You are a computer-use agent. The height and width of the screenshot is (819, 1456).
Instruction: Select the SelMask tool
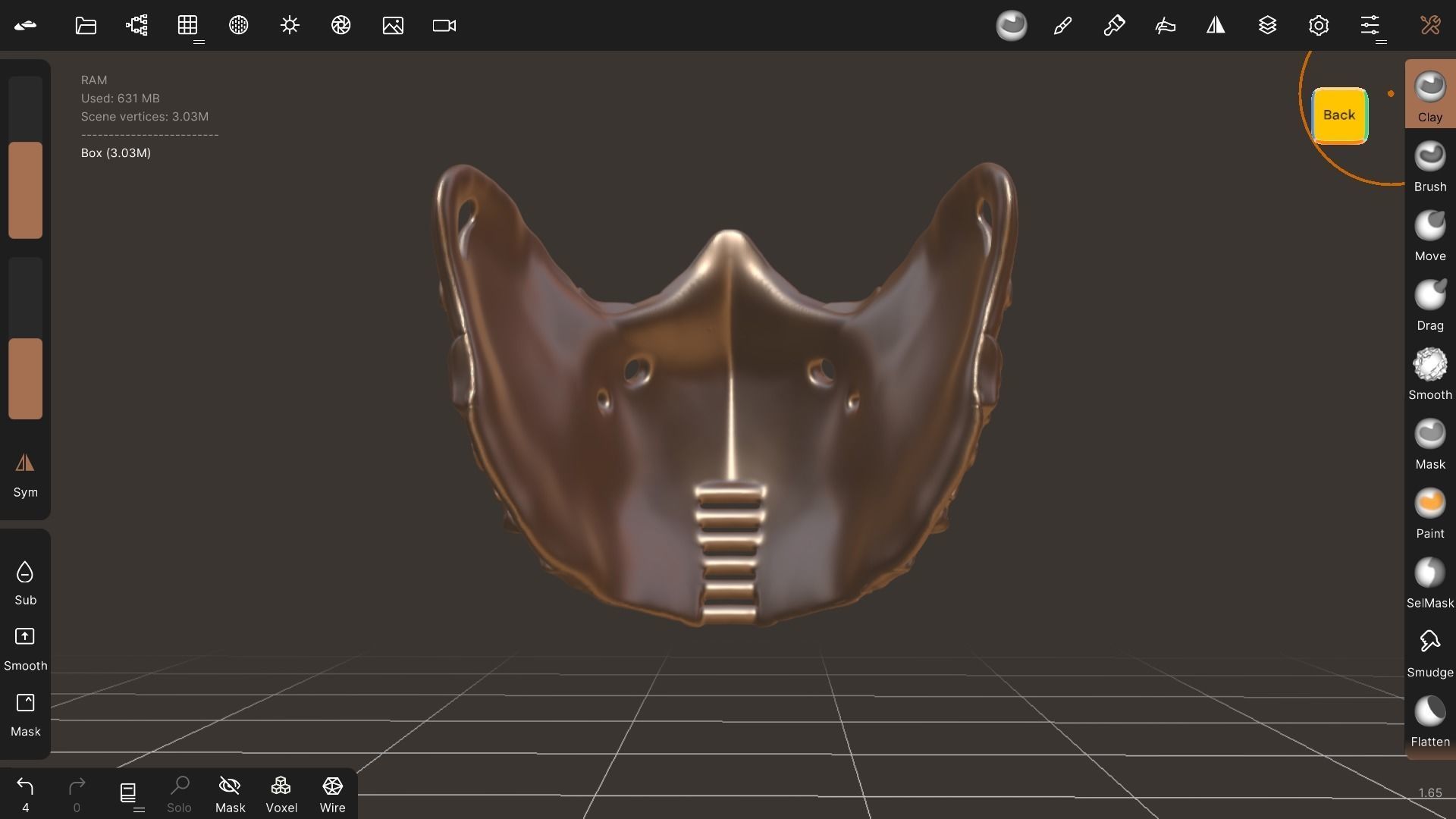coord(1430,582)
